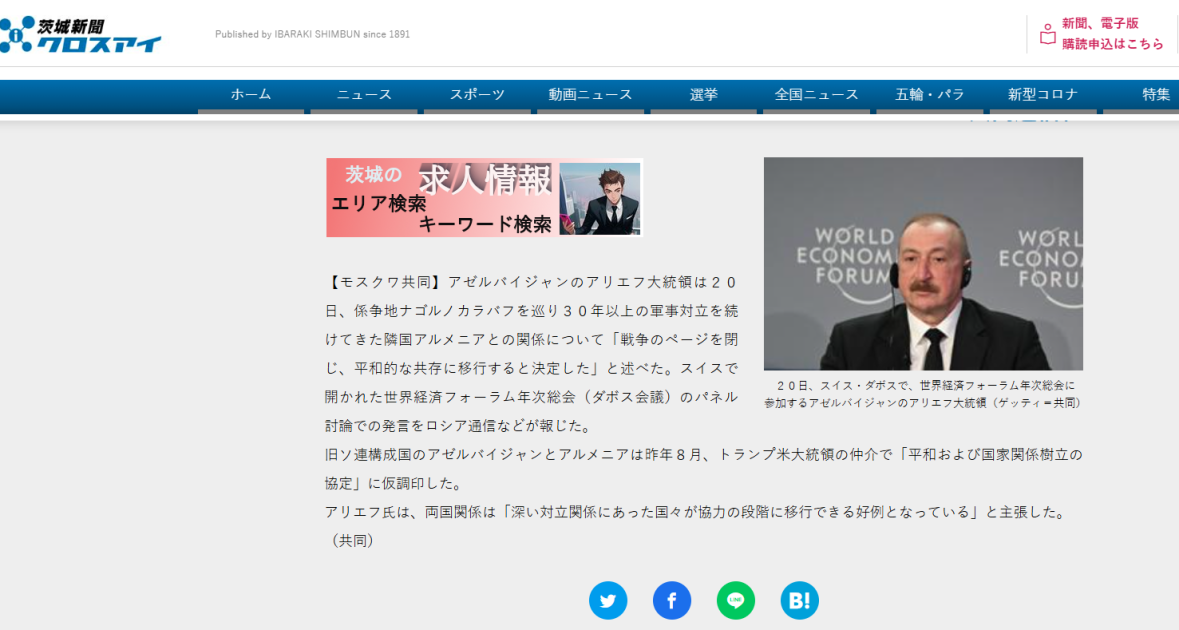The image size is (1179, 630).
Task: Bookmark the article with Hatena B! icon
Action: pyautogui.click(x=800, y=600)
